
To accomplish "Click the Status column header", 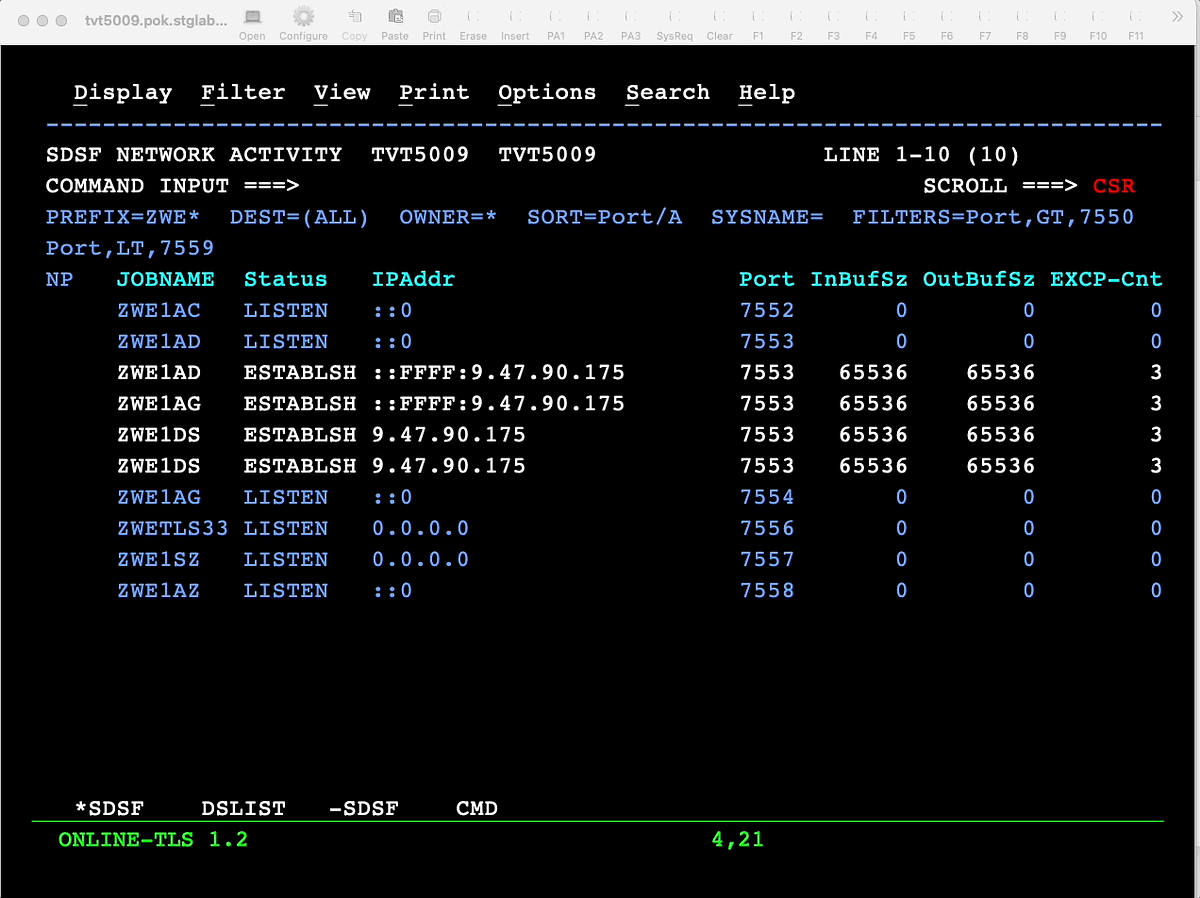I will click(x=286, y=280).
